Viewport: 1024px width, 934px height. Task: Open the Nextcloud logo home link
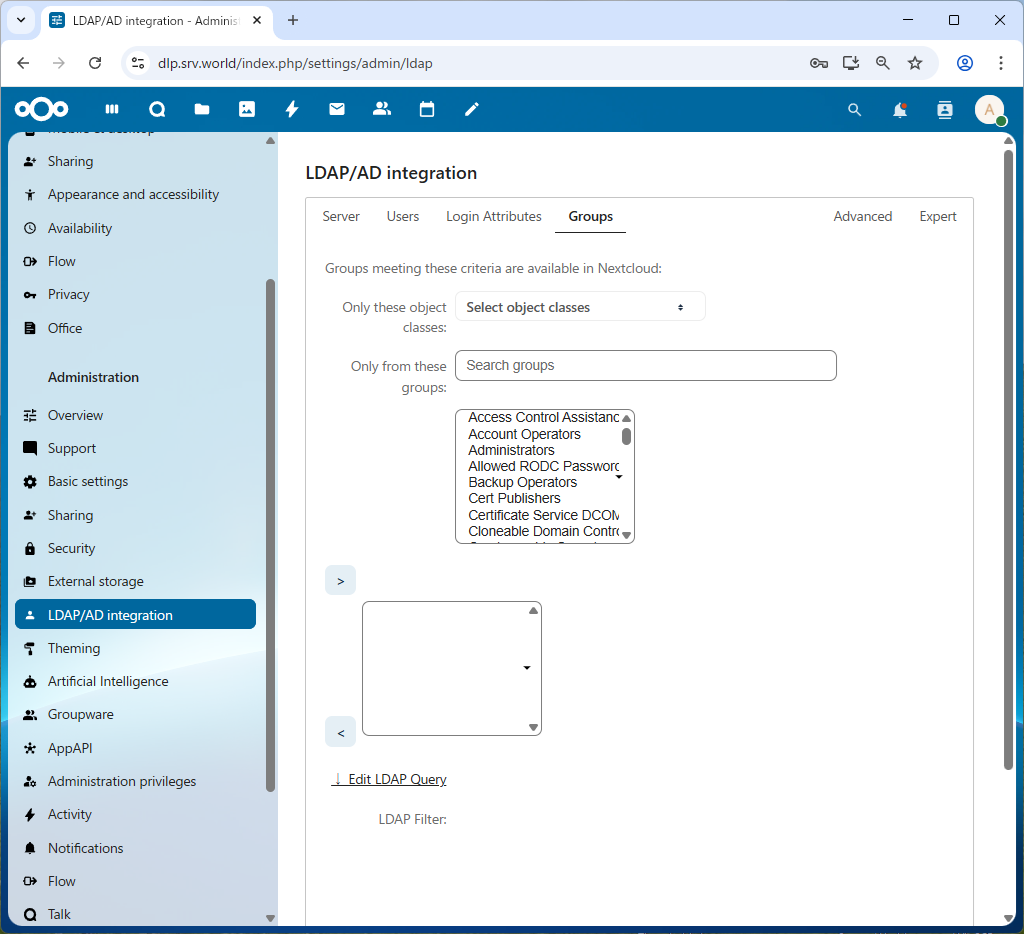click(x=41, y=109)
